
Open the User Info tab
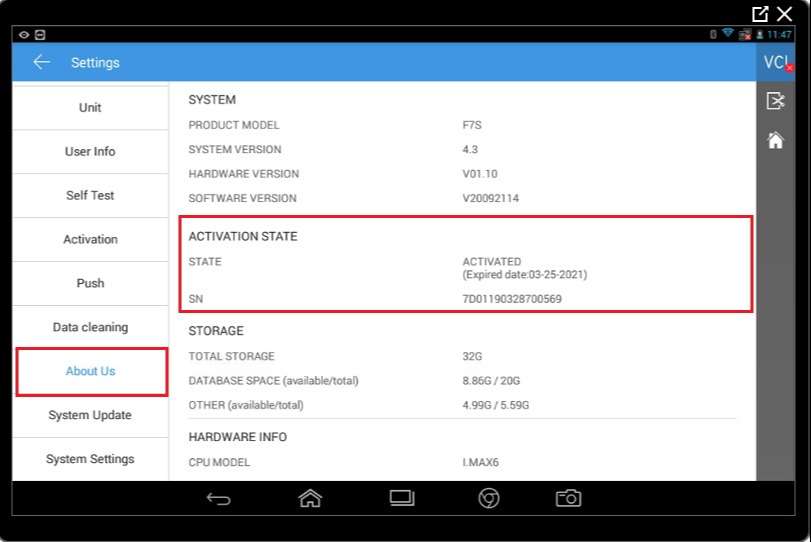pyautogui.click(x=90, y=152)
